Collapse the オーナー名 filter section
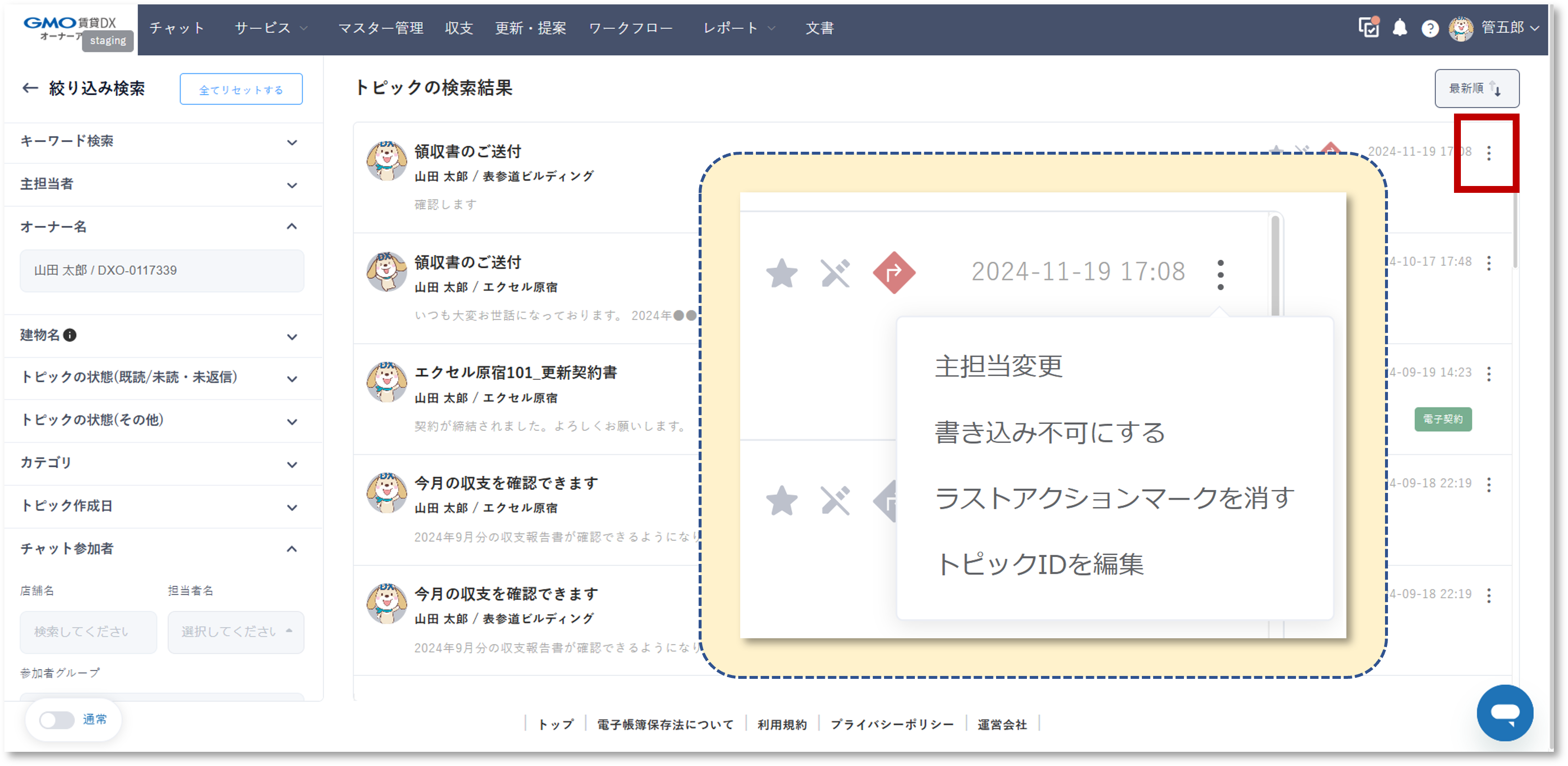The image size is (1568, 766). click(x=293, y=227)
